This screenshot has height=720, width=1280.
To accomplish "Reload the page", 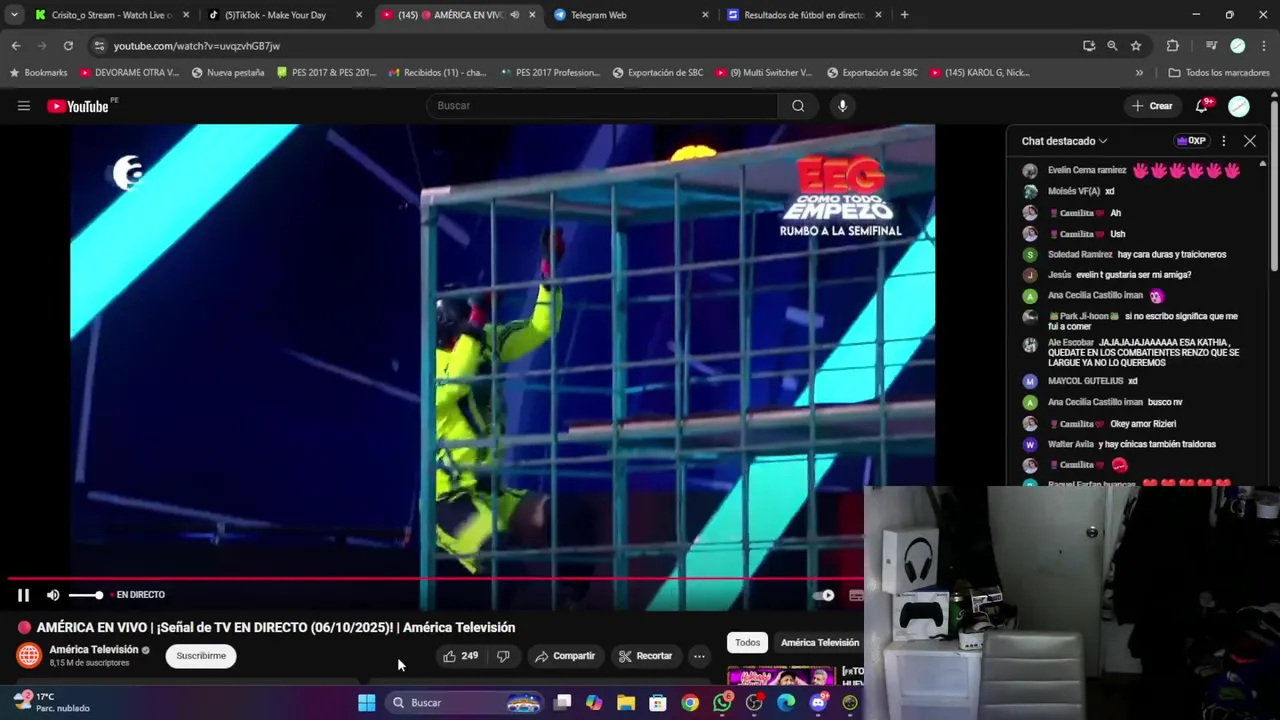I will (68, 46).
